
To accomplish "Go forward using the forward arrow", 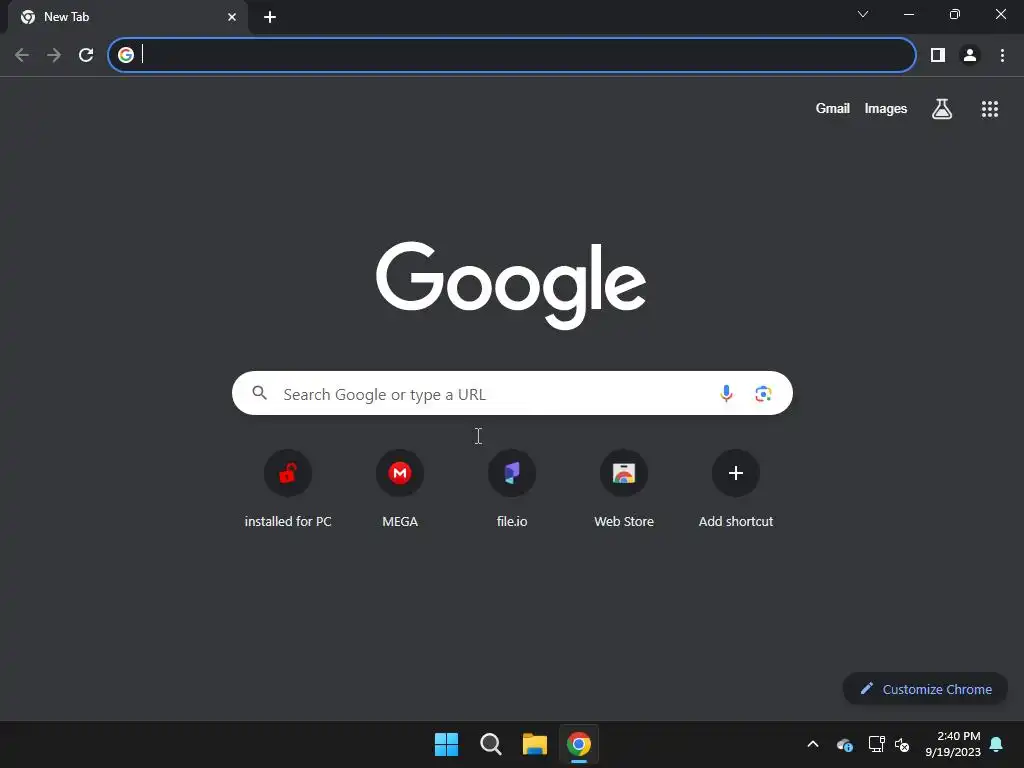I will (x=54, y=55).
